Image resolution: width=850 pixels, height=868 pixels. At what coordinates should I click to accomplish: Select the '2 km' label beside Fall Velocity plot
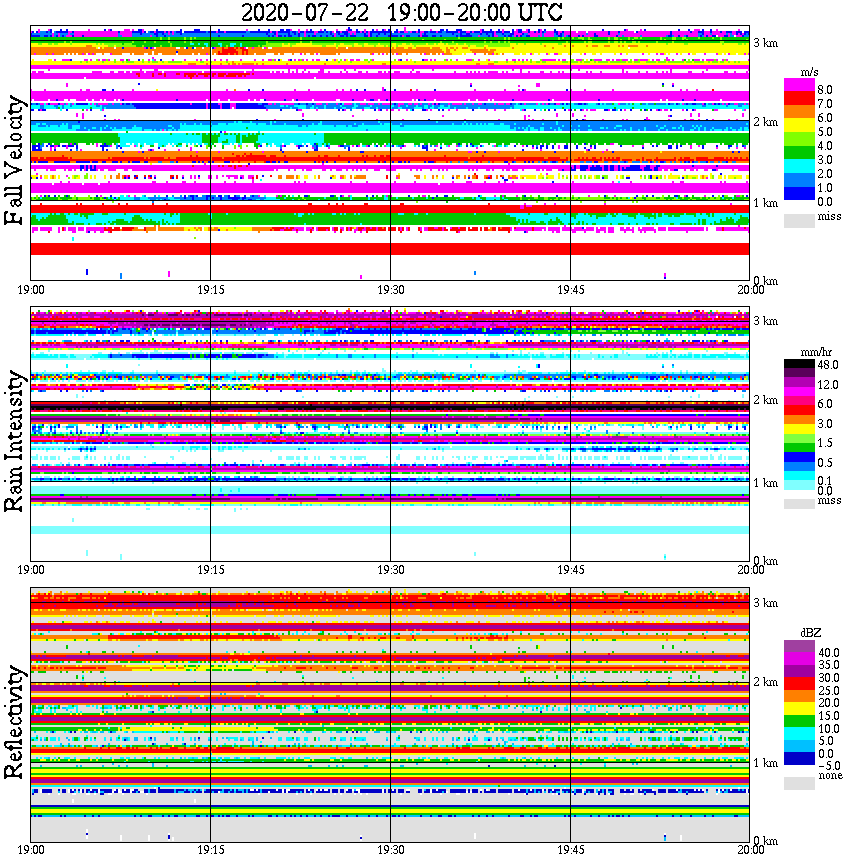tap(766, 122)
